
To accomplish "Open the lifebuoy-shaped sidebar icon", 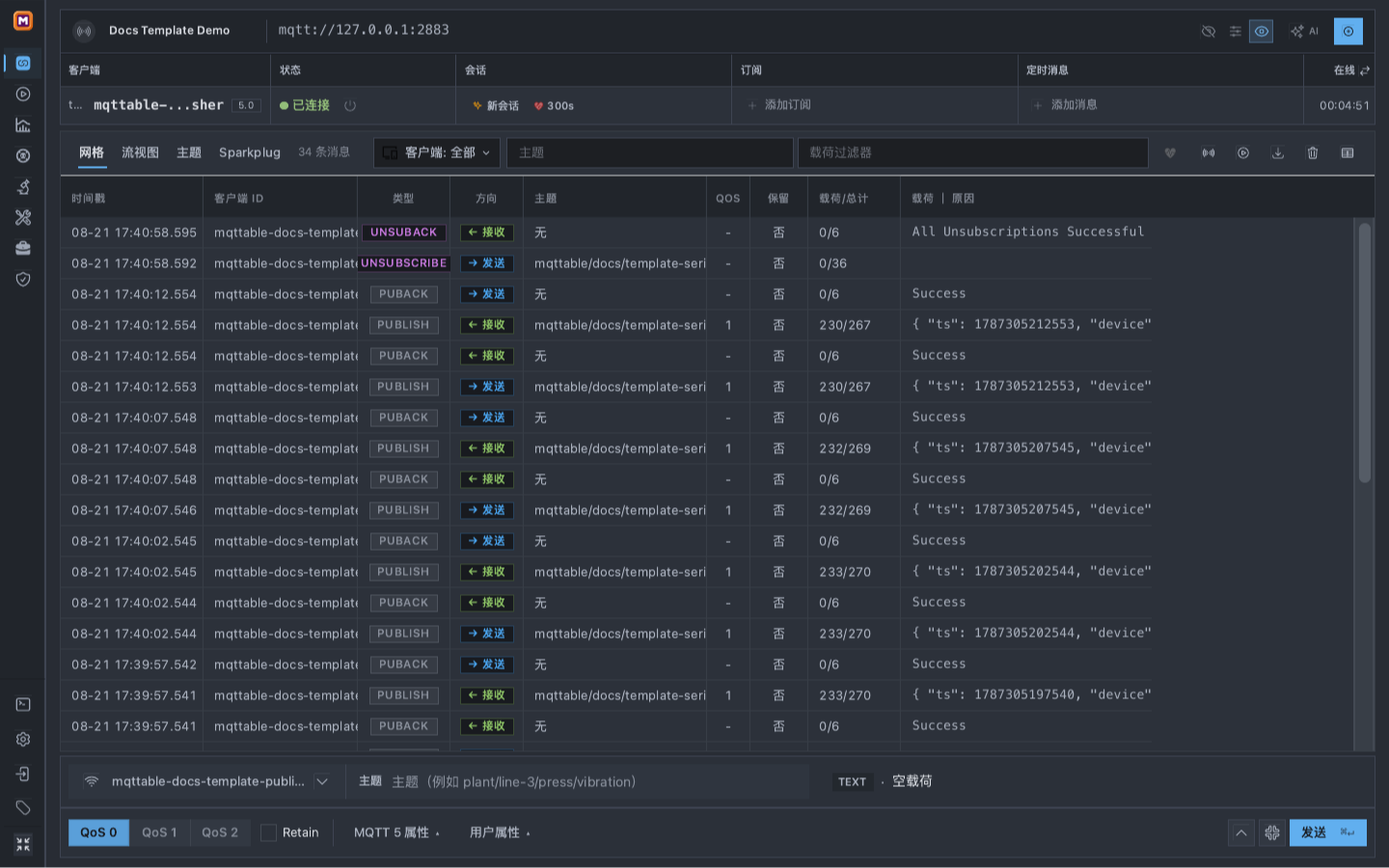I will (23, 156).
